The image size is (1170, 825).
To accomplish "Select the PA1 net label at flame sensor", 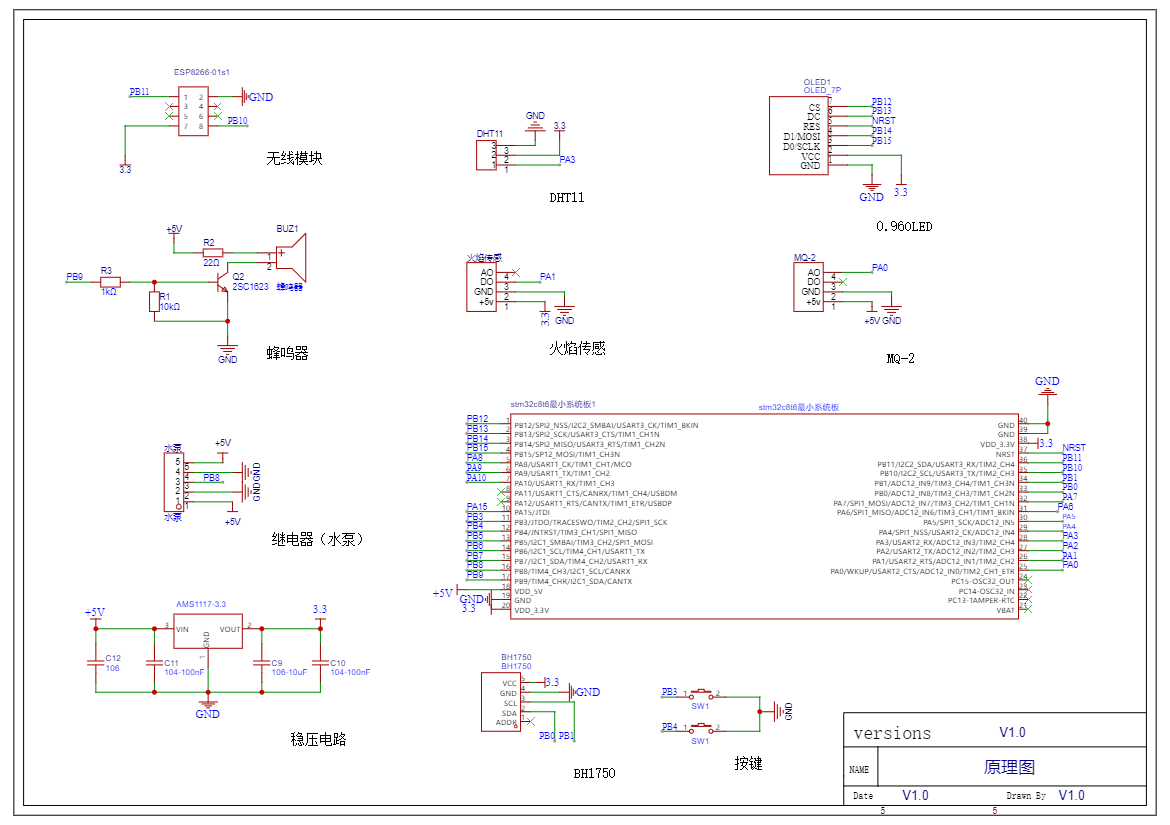I will pyautogui.click(x=548, y=277).
